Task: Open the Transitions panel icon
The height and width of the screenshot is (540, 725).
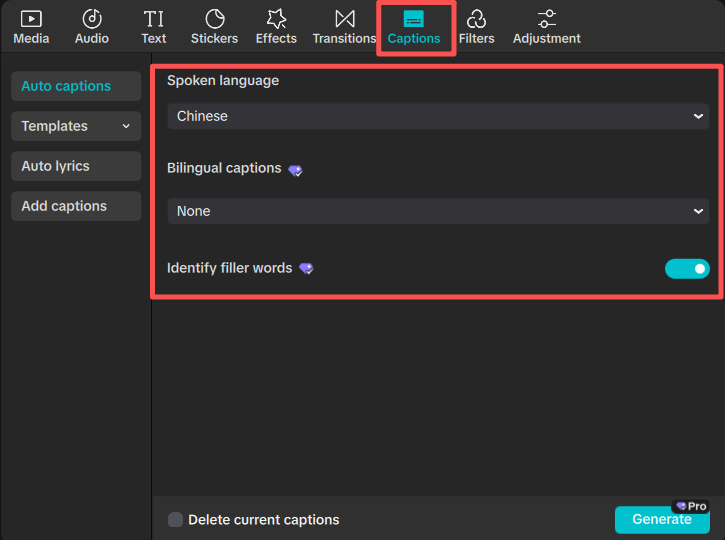Action: point(345,19)
